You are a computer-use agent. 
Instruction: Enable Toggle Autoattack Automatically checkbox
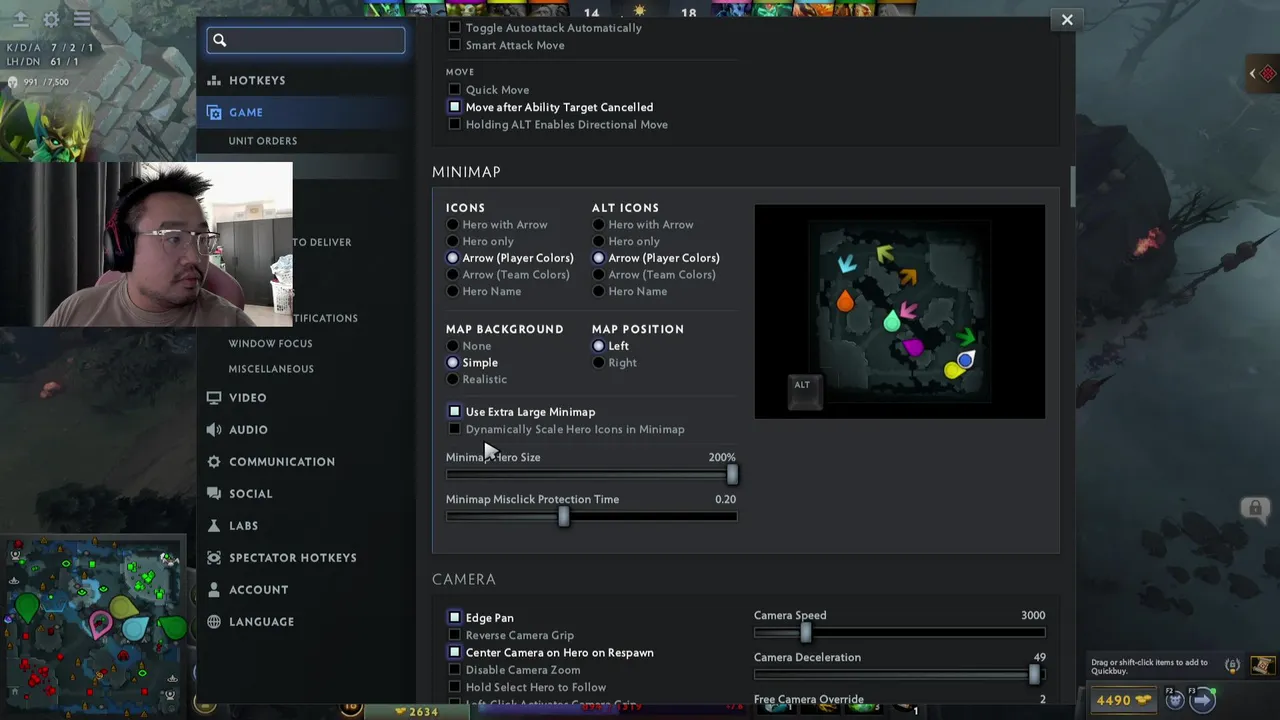coord(455,27)
